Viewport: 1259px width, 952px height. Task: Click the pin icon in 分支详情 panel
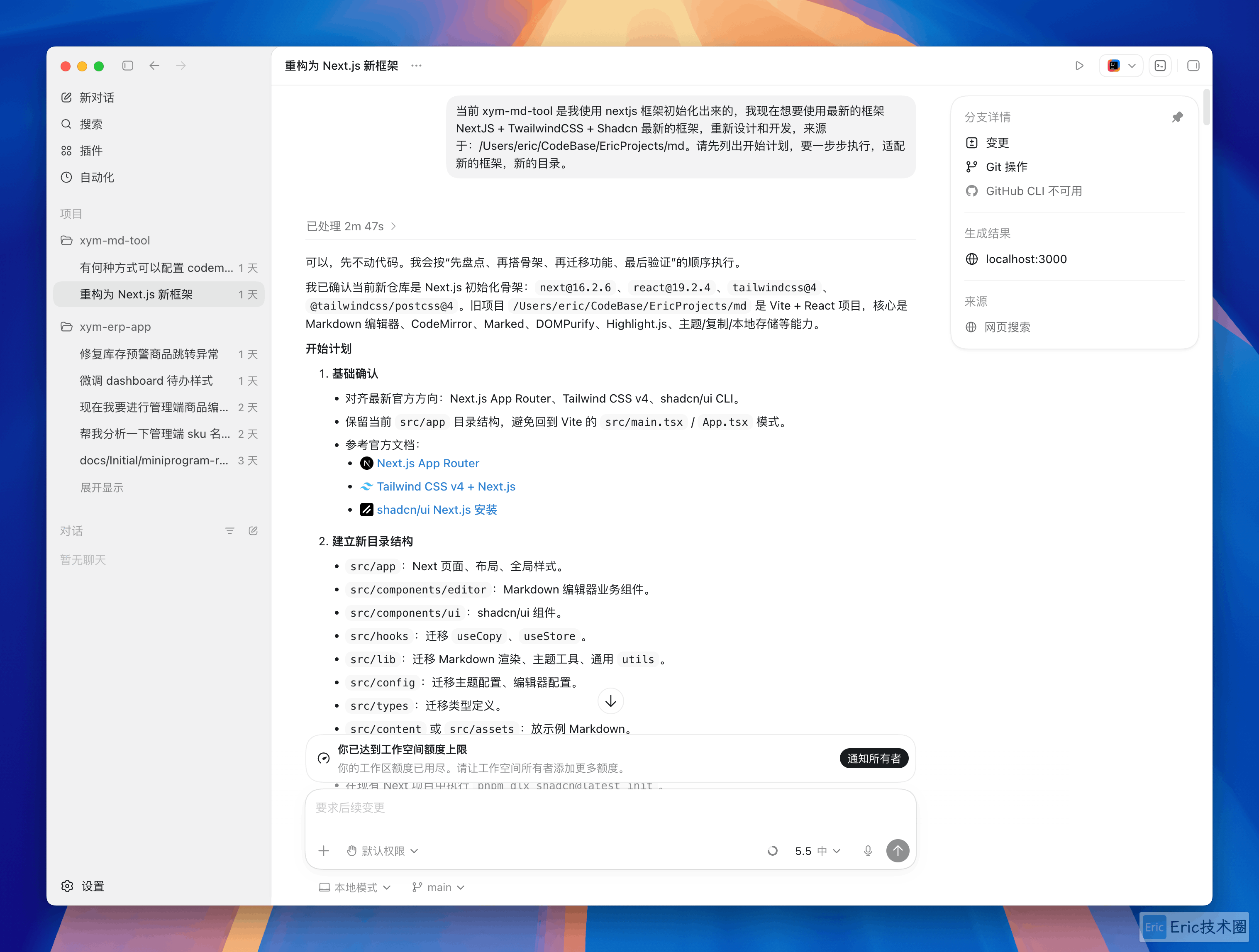(1178, 117)
